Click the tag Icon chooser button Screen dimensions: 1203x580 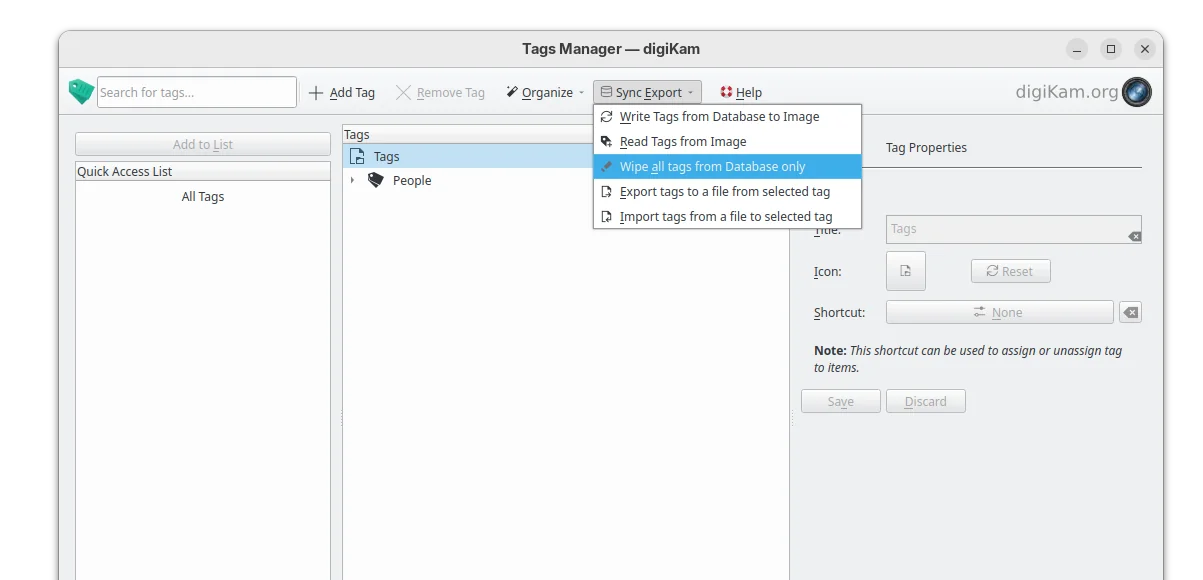pyautogui.click(x=905, y=271)
